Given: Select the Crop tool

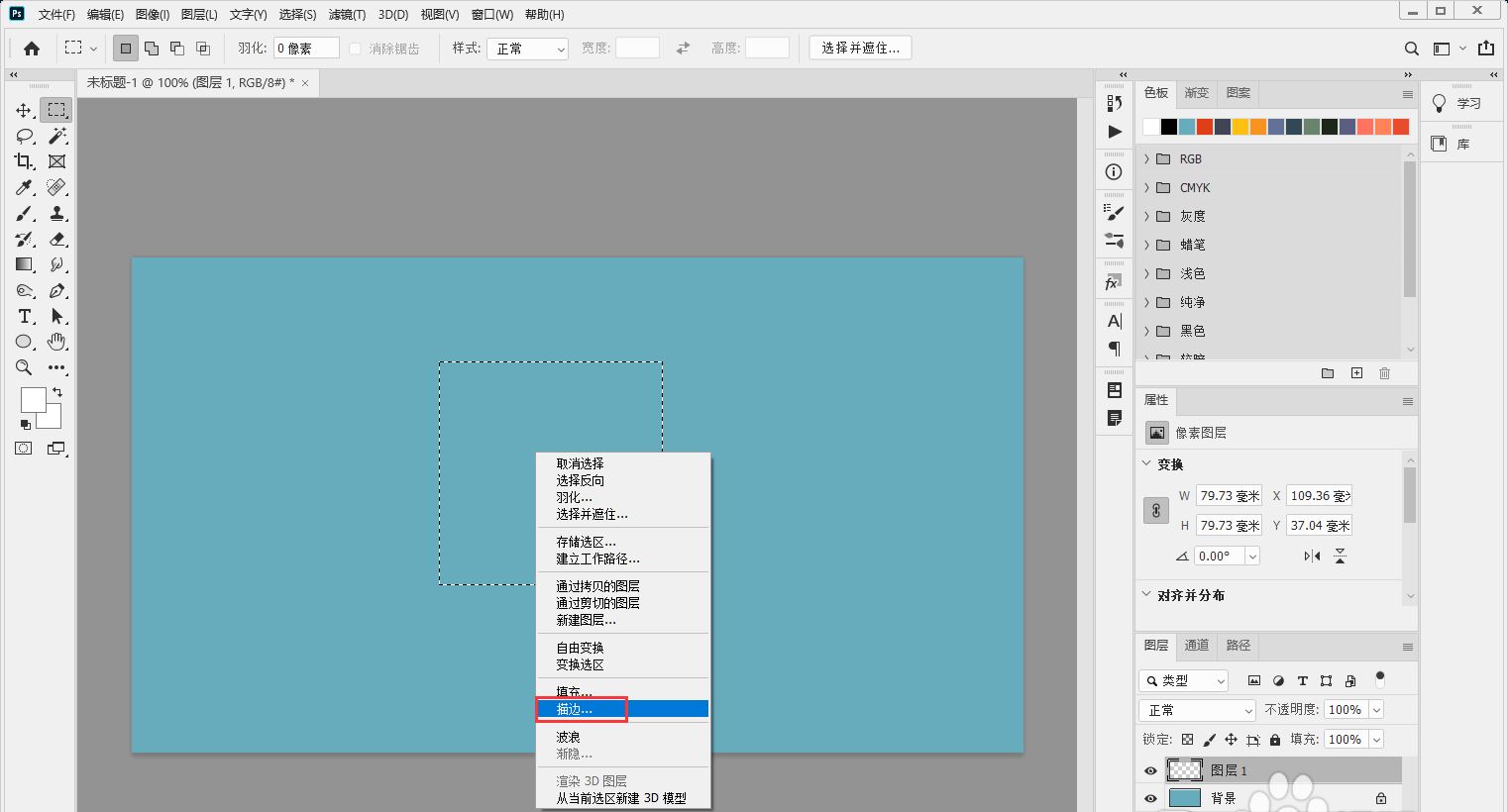Looking at the screenshot, I should [24, 161].
